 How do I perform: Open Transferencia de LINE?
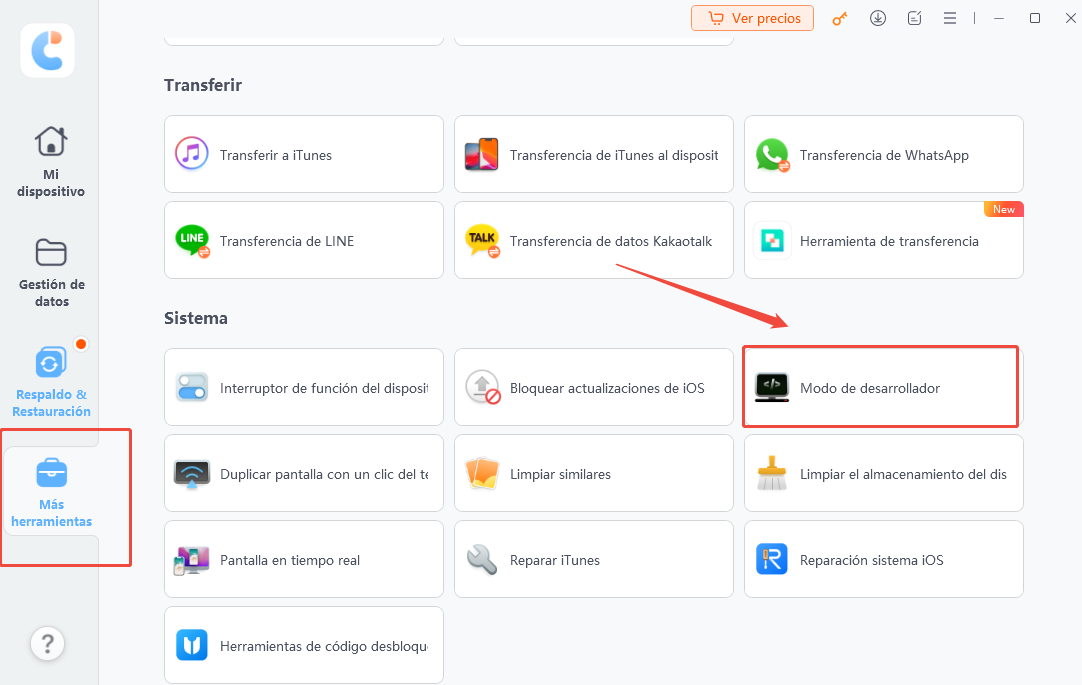pyautogui.click(x=304, y=240)
